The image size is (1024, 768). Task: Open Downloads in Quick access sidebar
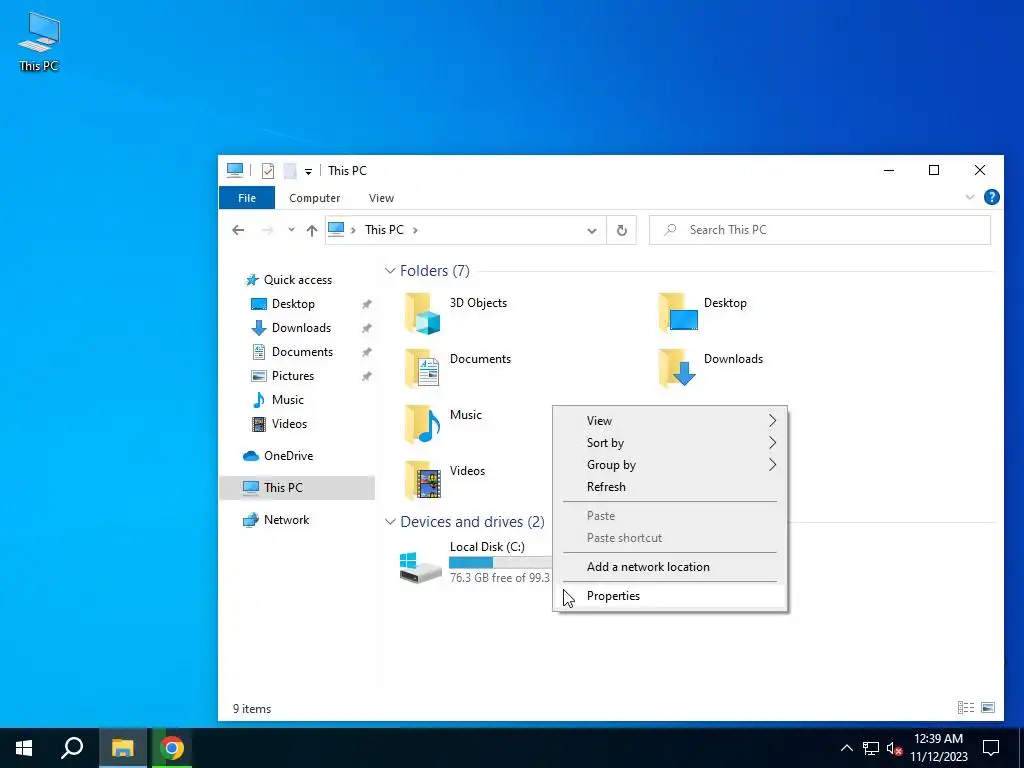click(x=301, y=328)
